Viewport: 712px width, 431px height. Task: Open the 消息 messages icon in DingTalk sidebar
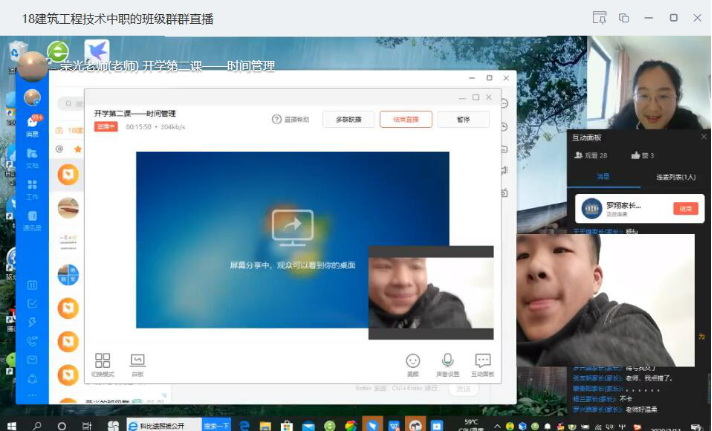tap(33, 124)
